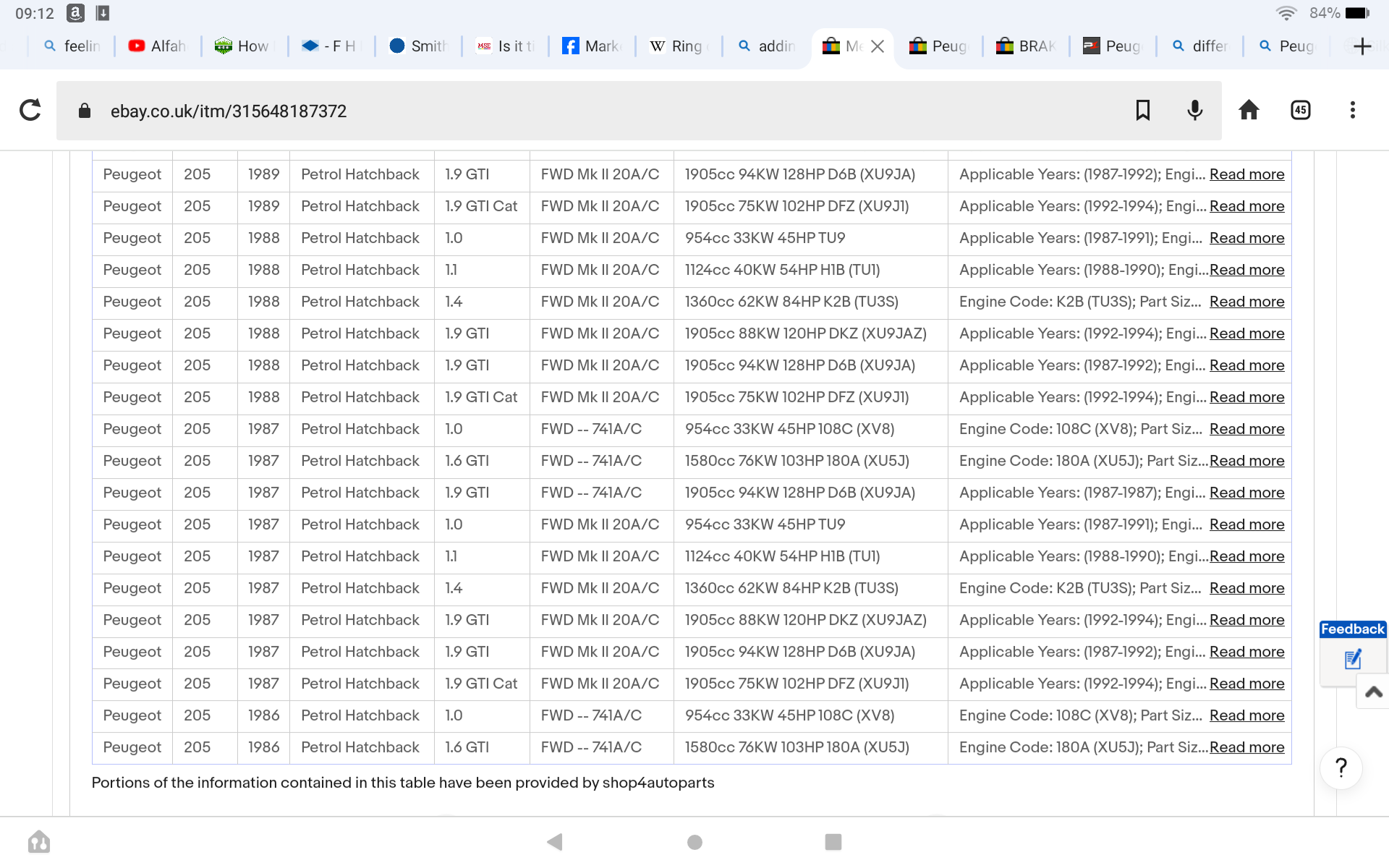Tap the Android back navigation button

tap(555, 841)
